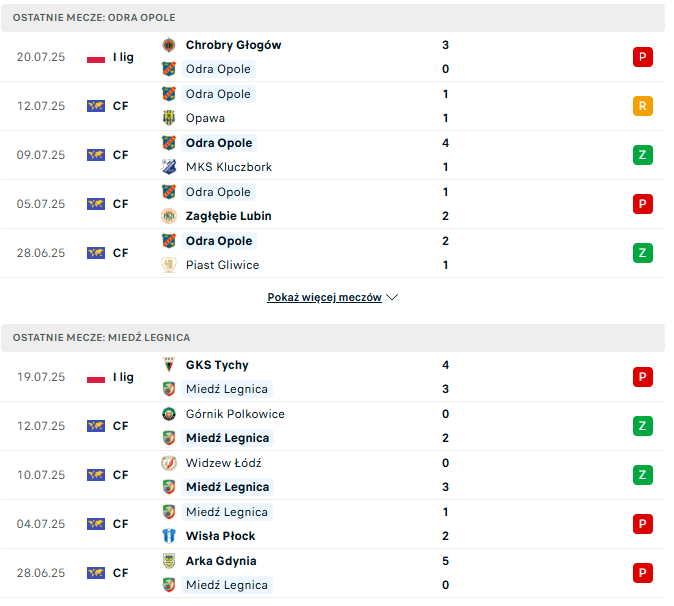Click the MKS Kluczbork crest icon
674x606 pixels.
169,167
